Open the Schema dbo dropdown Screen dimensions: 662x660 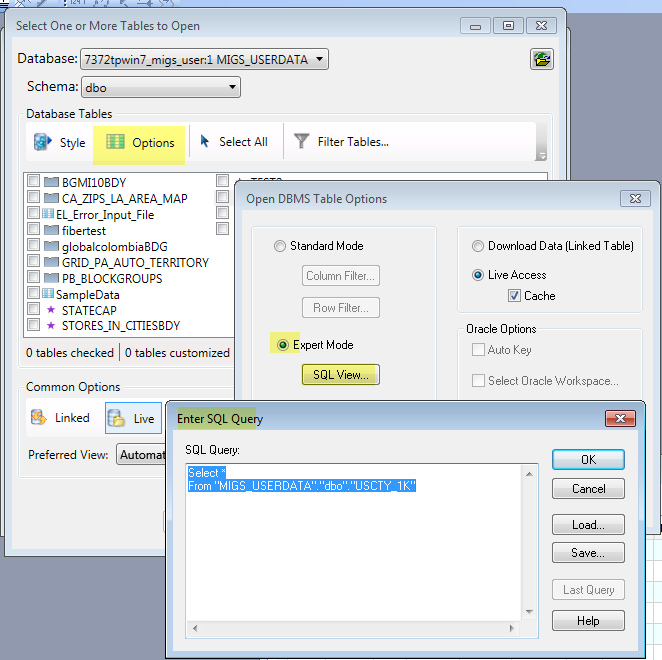(161, 88)
